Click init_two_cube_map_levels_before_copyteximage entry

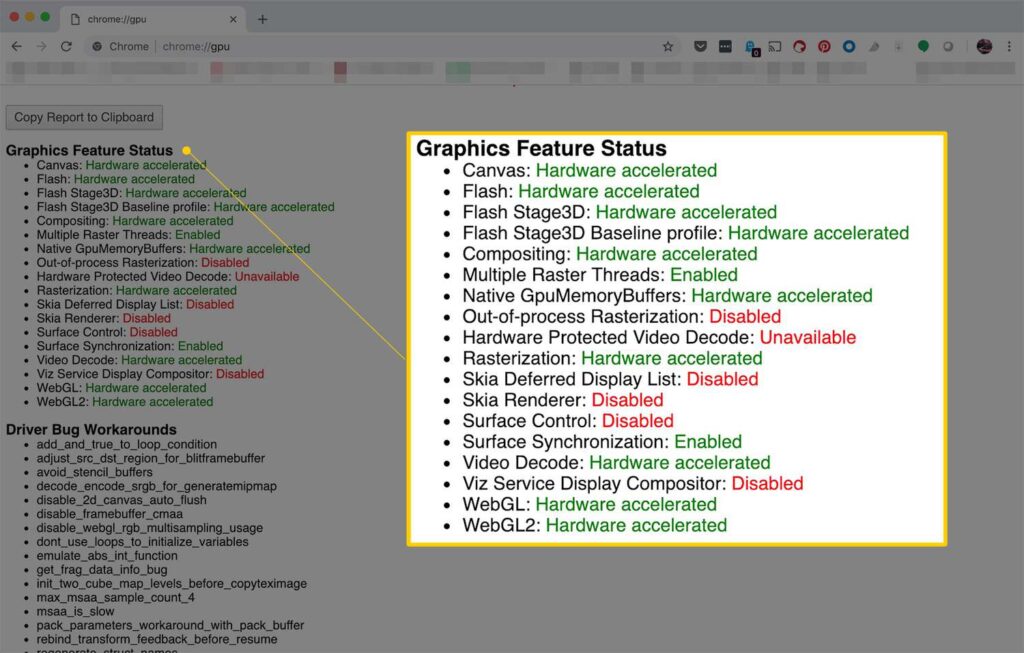(x=172, y=584)
